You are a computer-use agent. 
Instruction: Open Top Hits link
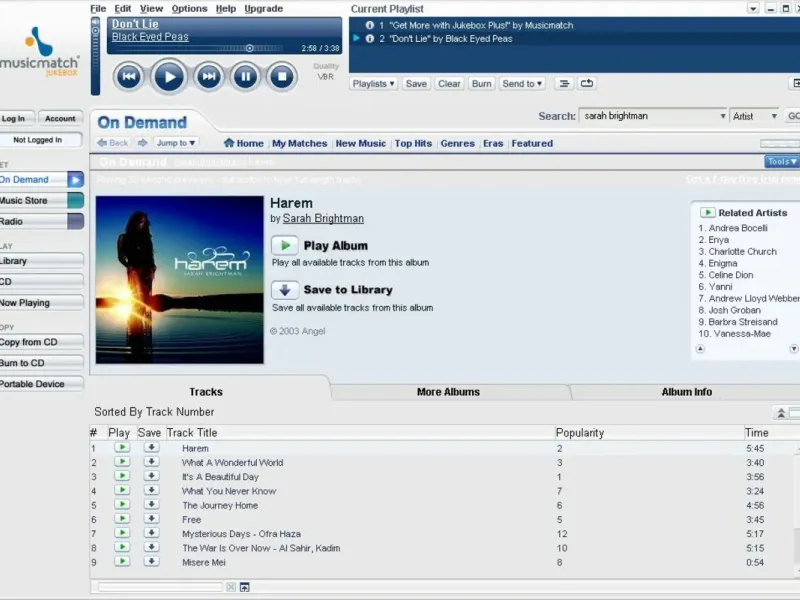tap(413, 143)
